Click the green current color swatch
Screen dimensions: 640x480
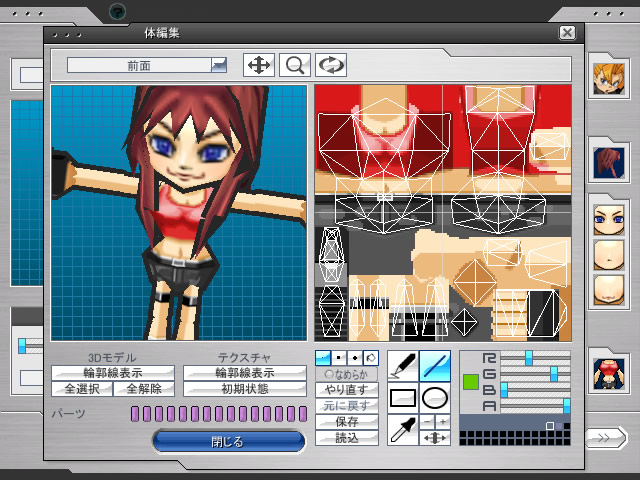[471, 381]
